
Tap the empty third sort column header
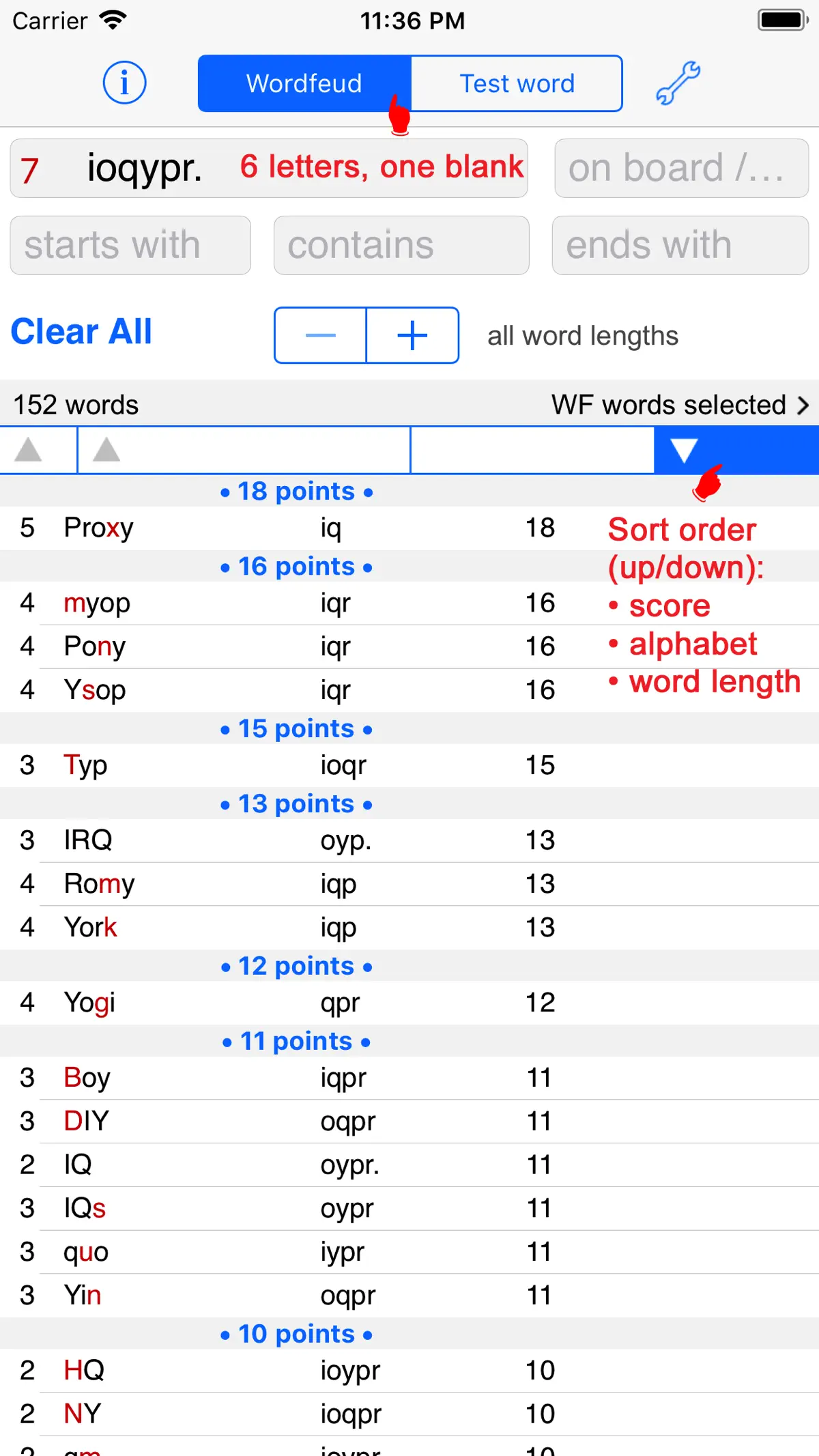click(x=532, y=450)
